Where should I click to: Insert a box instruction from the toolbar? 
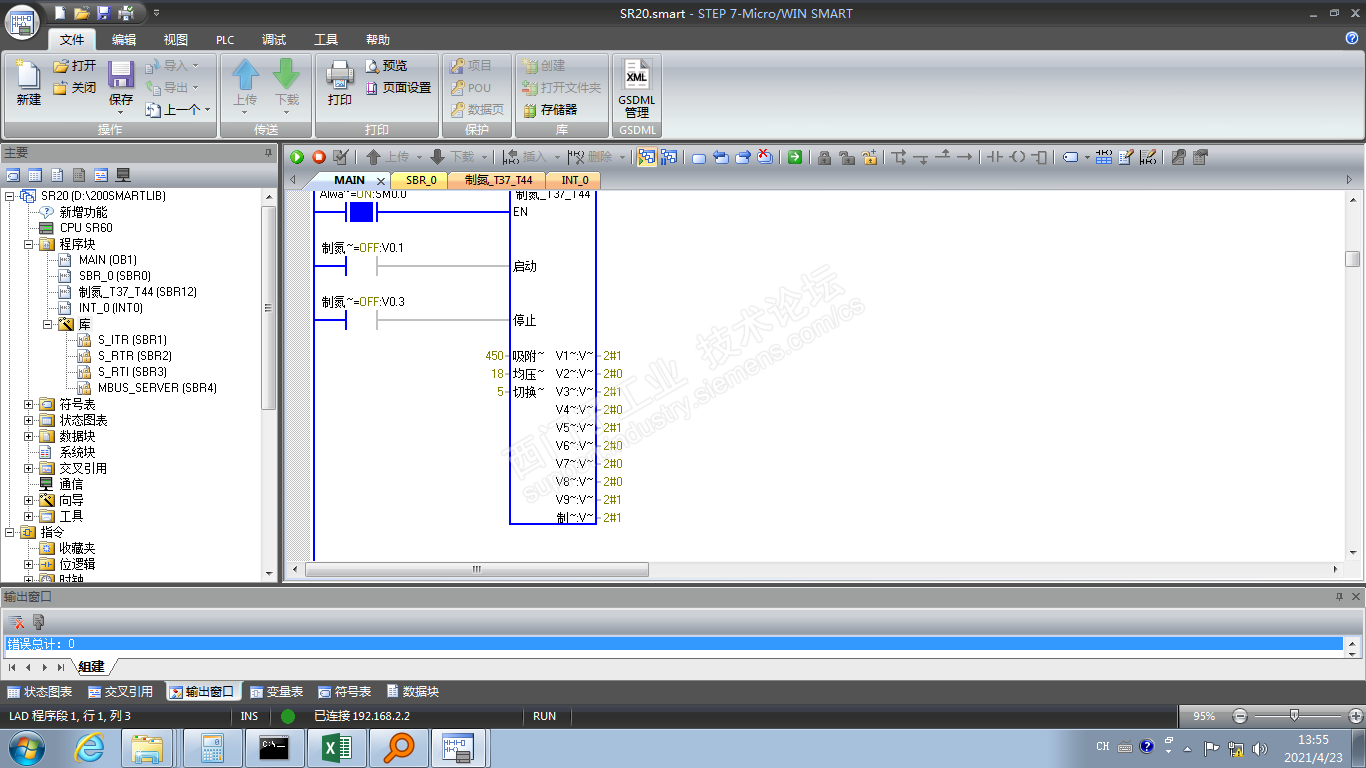coord(1039,157)
